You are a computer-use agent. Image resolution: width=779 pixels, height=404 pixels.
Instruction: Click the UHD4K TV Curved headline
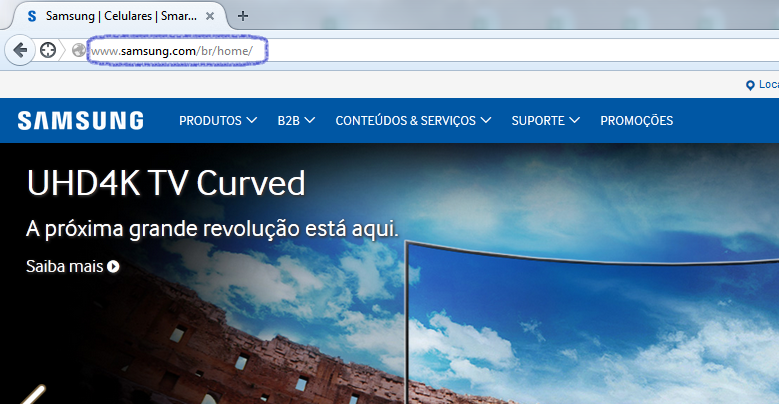(166, 183)
